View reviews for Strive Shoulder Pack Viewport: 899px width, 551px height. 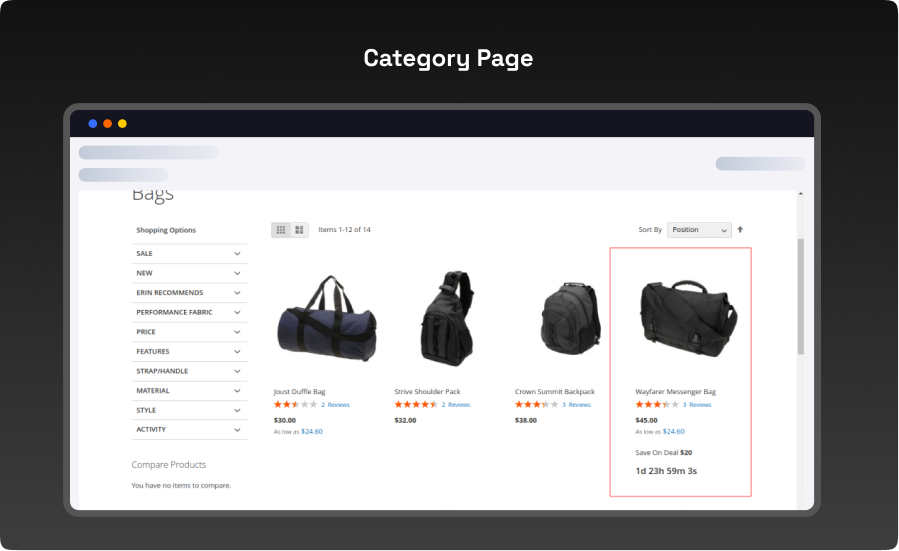point(456,405)
